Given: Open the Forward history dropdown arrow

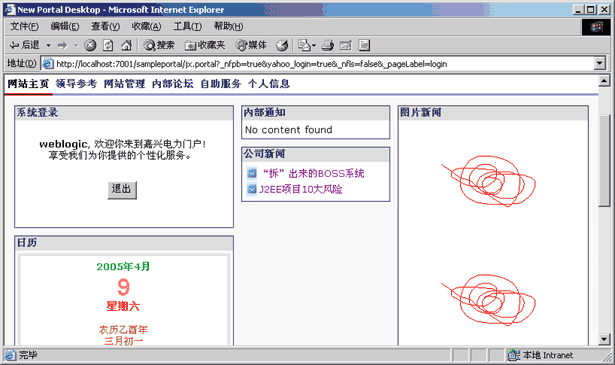Looking at the screenshot, I should point(76,45).
